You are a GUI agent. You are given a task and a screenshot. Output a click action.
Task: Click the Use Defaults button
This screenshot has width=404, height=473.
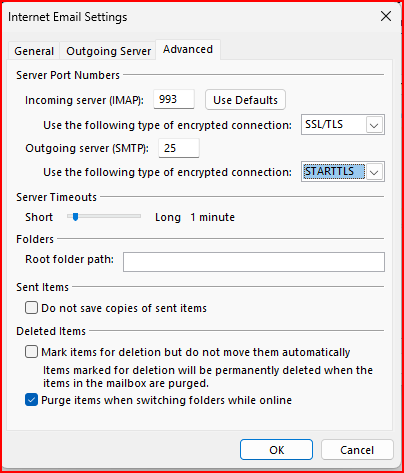click(245, 100)
